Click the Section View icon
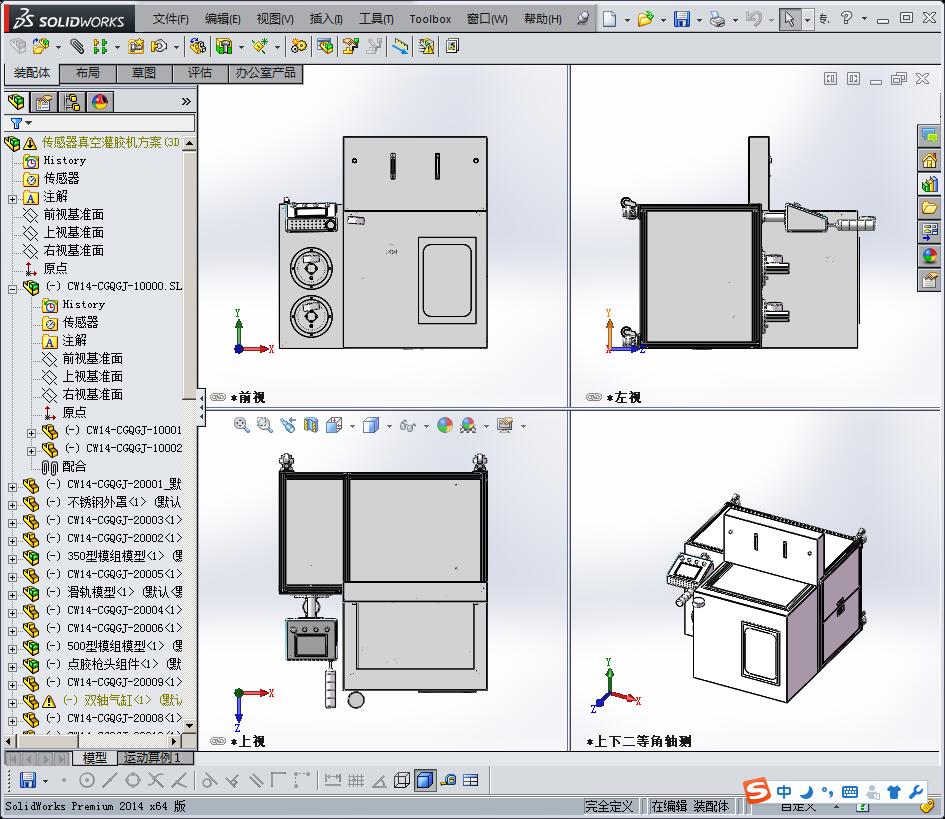This screenshot has height=819, width=945. pos(310,425)
